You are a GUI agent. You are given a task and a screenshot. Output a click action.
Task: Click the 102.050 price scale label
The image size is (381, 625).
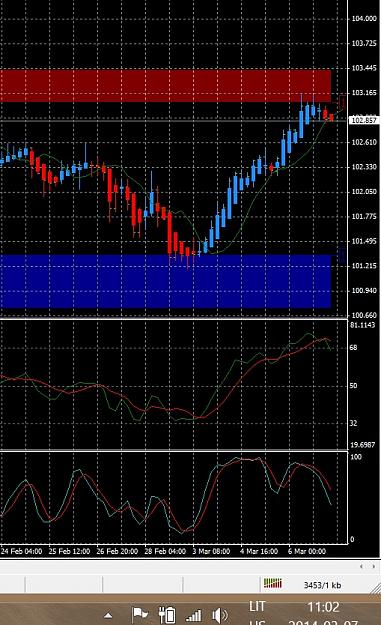[x=364, y=191]
